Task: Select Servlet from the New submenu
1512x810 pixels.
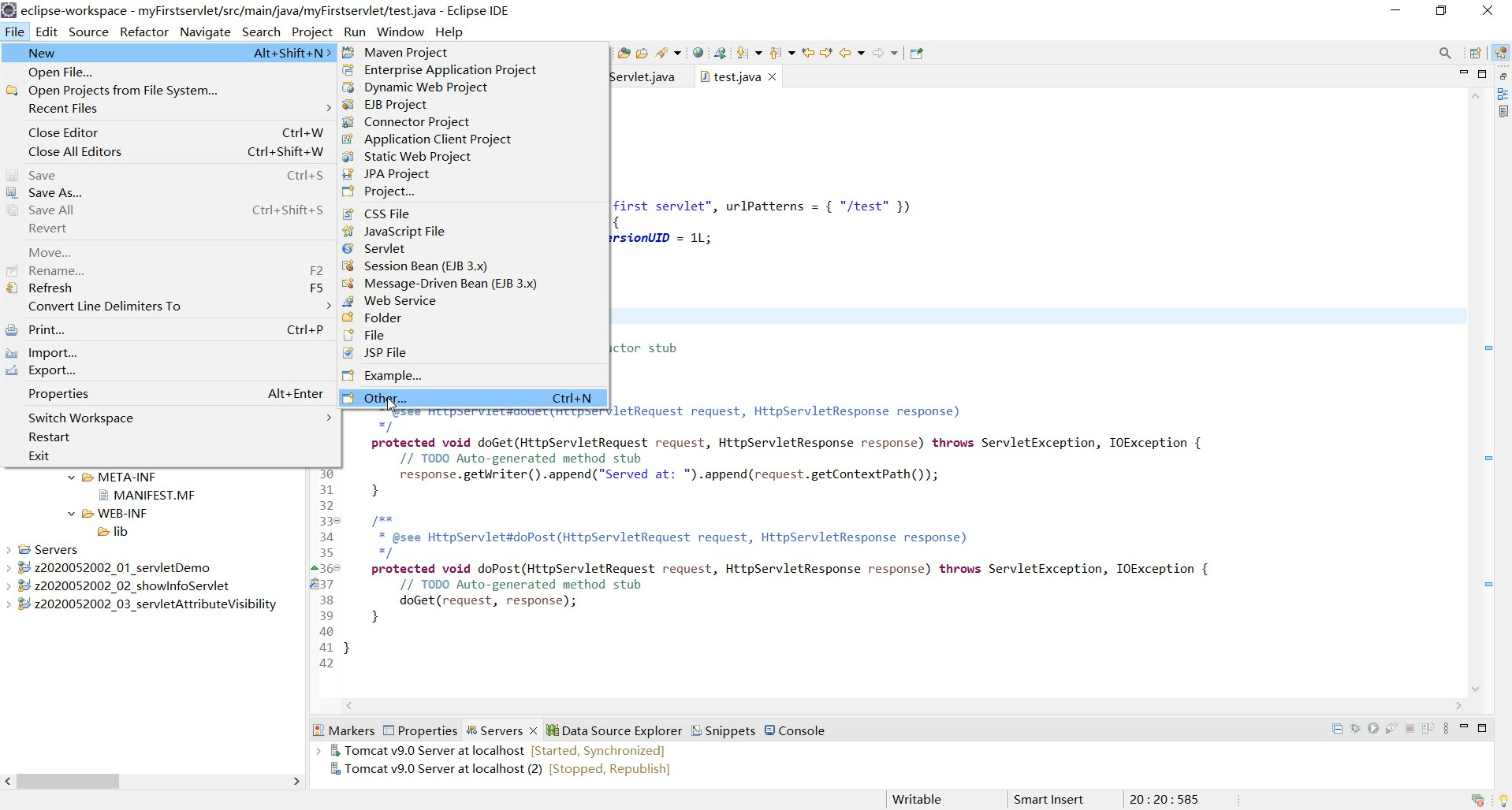Action: [x=384, y=248]
